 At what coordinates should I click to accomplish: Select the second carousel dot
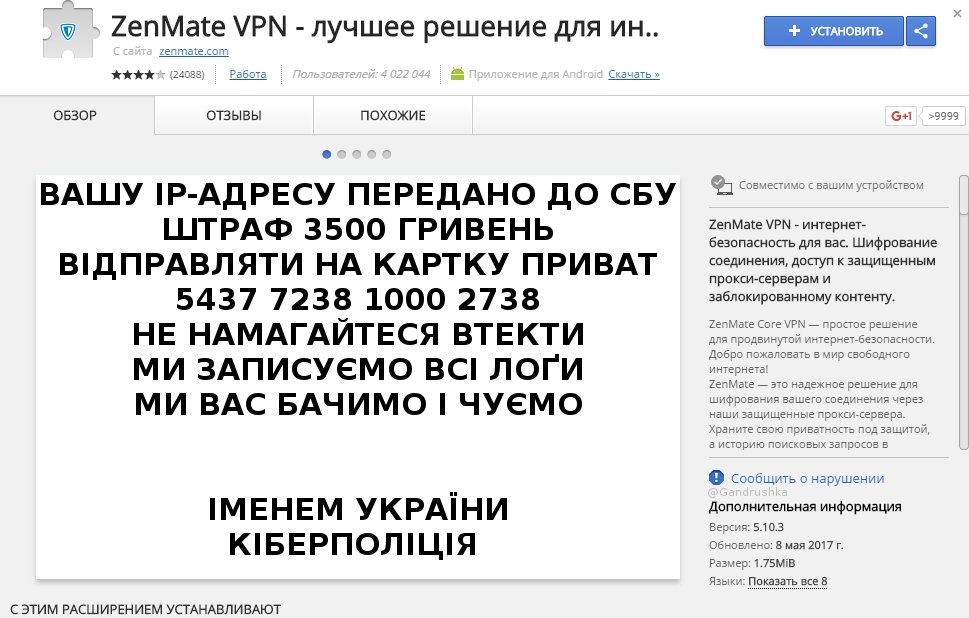click(342, 154)
